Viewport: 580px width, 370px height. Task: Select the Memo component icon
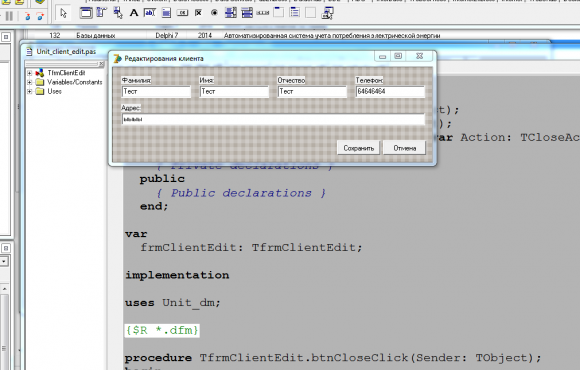(x=166, y=13)
